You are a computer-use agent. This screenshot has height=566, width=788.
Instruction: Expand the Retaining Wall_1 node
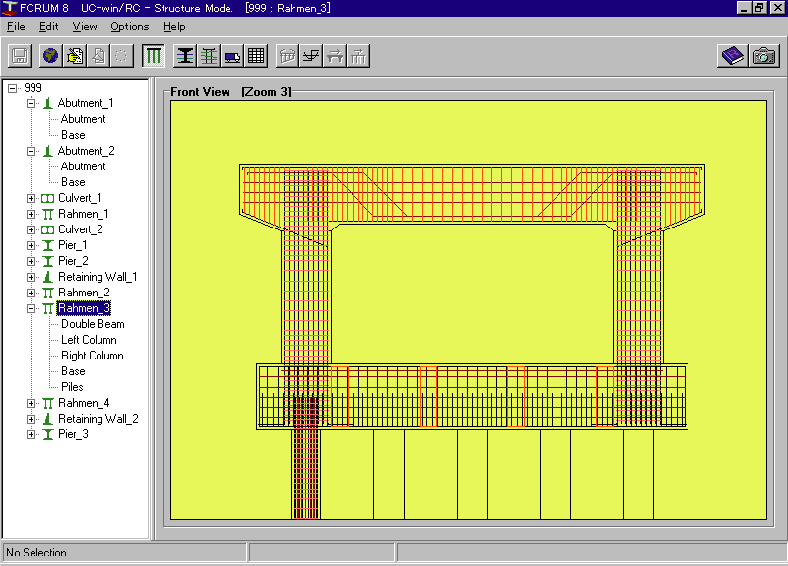pos(32,277)
